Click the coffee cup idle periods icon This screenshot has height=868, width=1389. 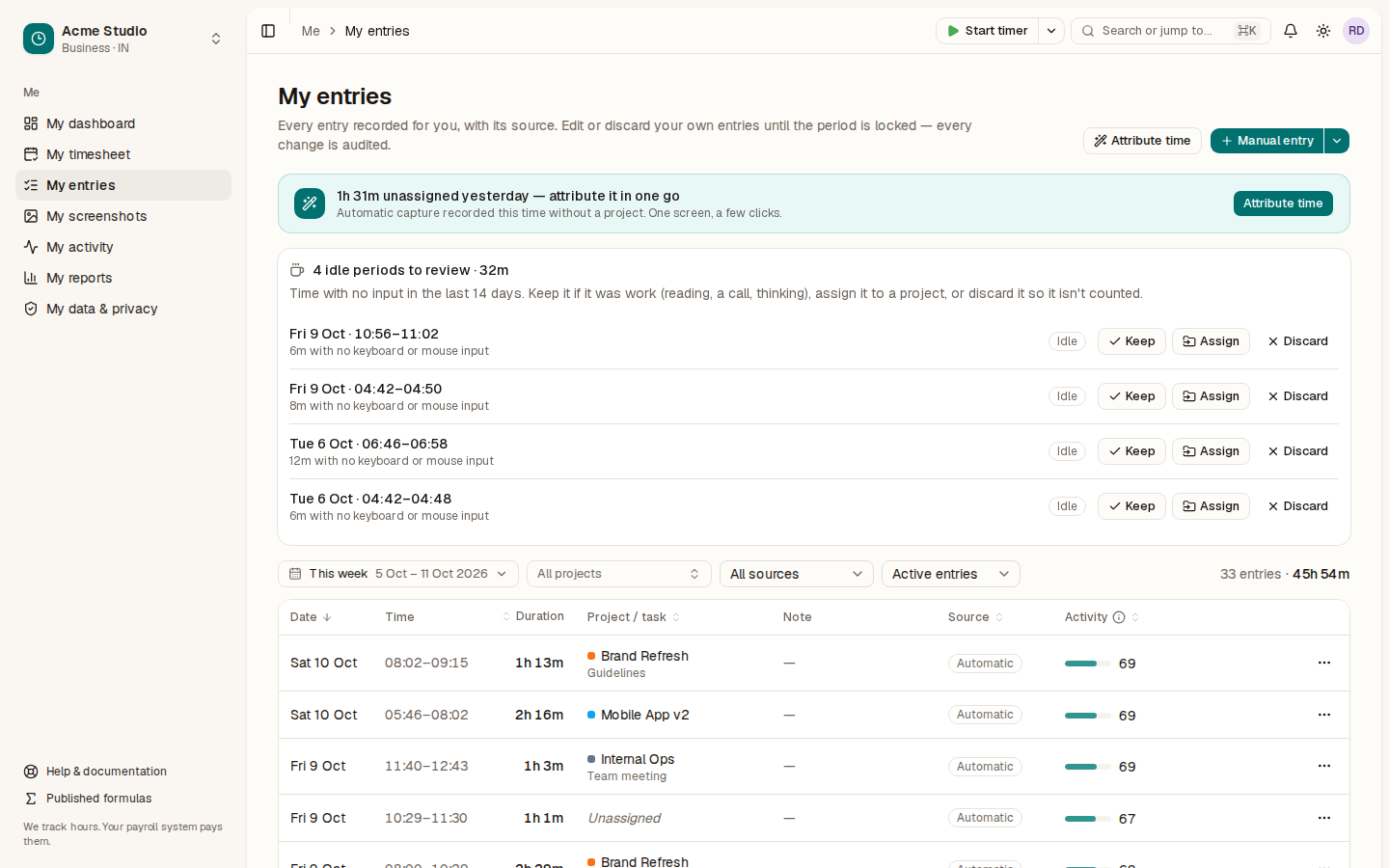click(297, 270)
